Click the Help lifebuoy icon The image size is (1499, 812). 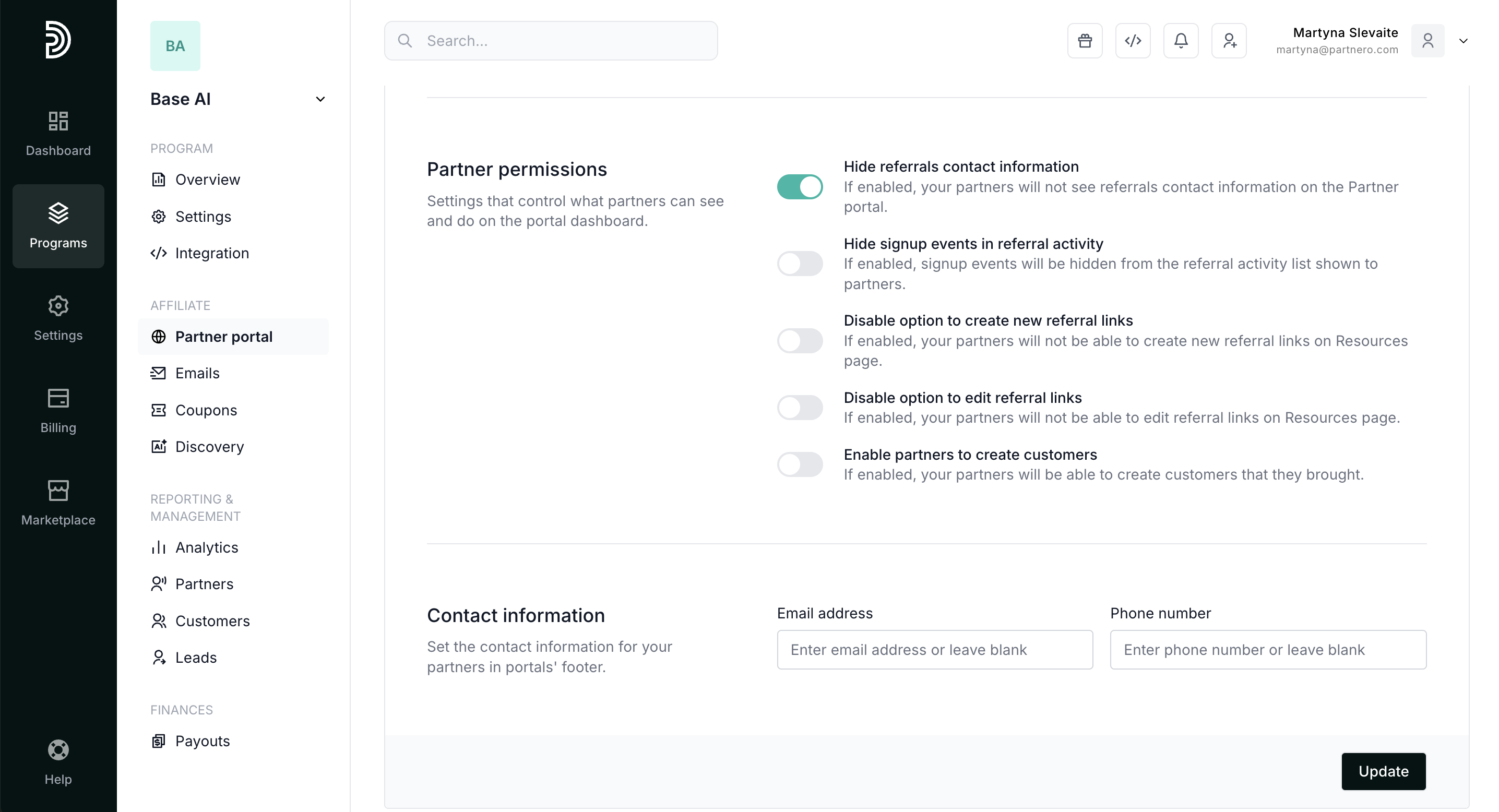[58, 750]
